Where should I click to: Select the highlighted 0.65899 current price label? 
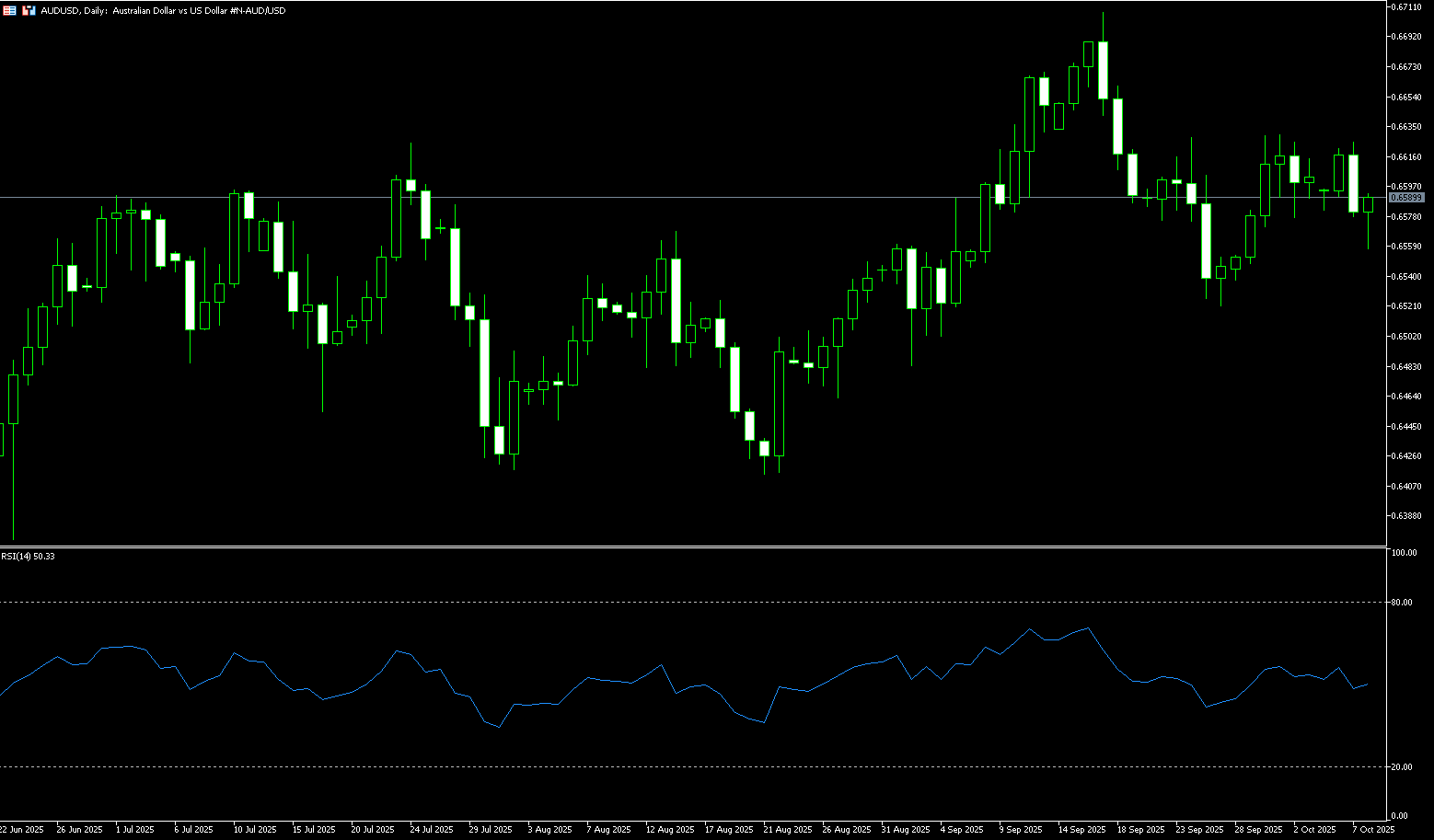pyautogui.click(x=1405, y=198)
